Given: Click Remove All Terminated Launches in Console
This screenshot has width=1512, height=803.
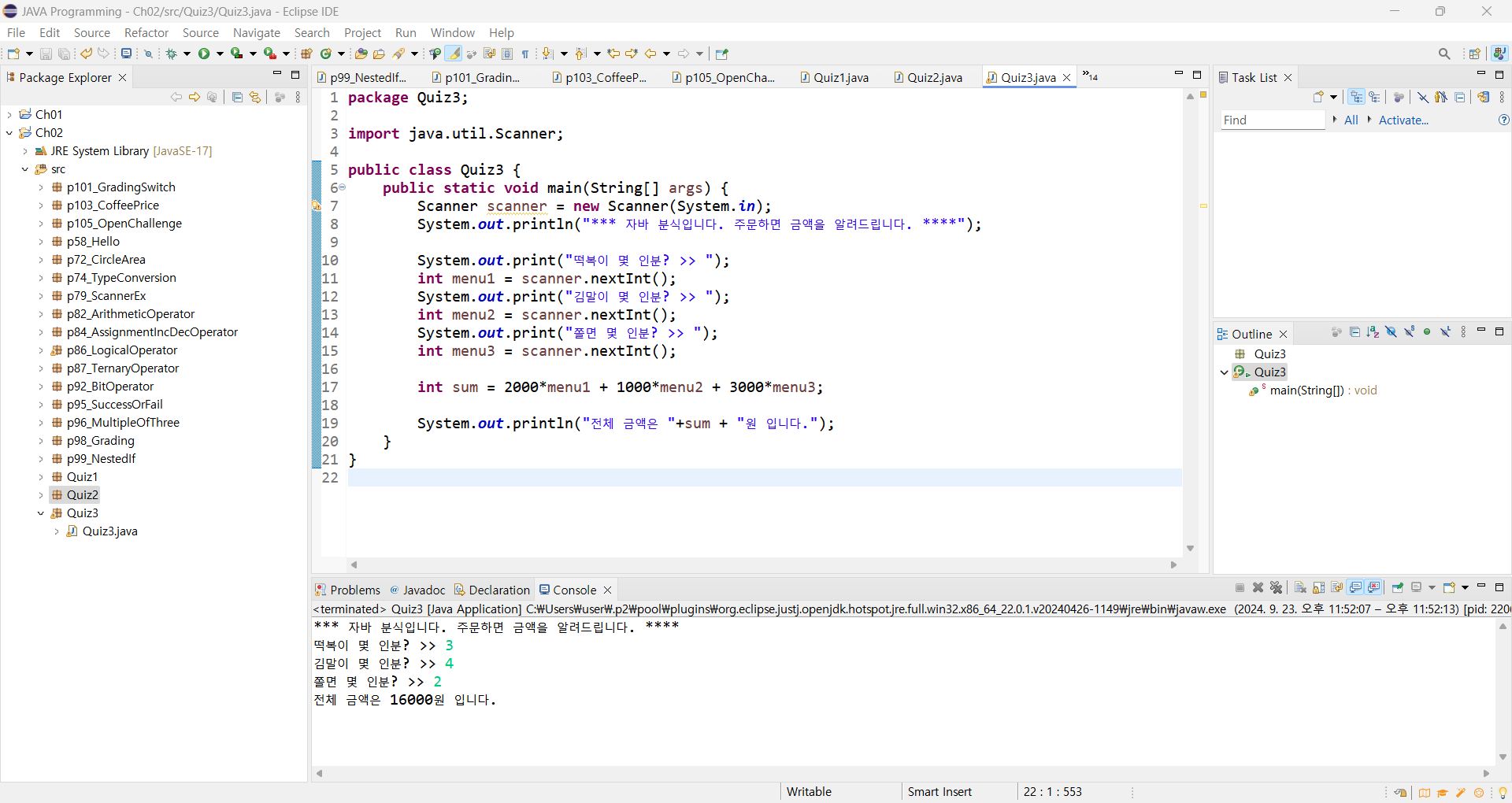Looking at the screenshot, I should tap(1276, 587).
